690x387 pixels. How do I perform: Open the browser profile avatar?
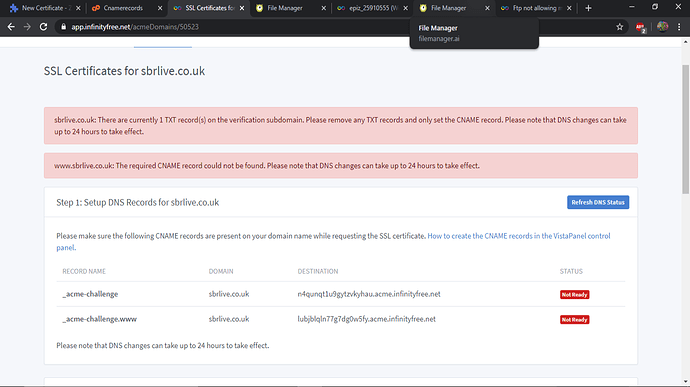click(x=662, y=27)
